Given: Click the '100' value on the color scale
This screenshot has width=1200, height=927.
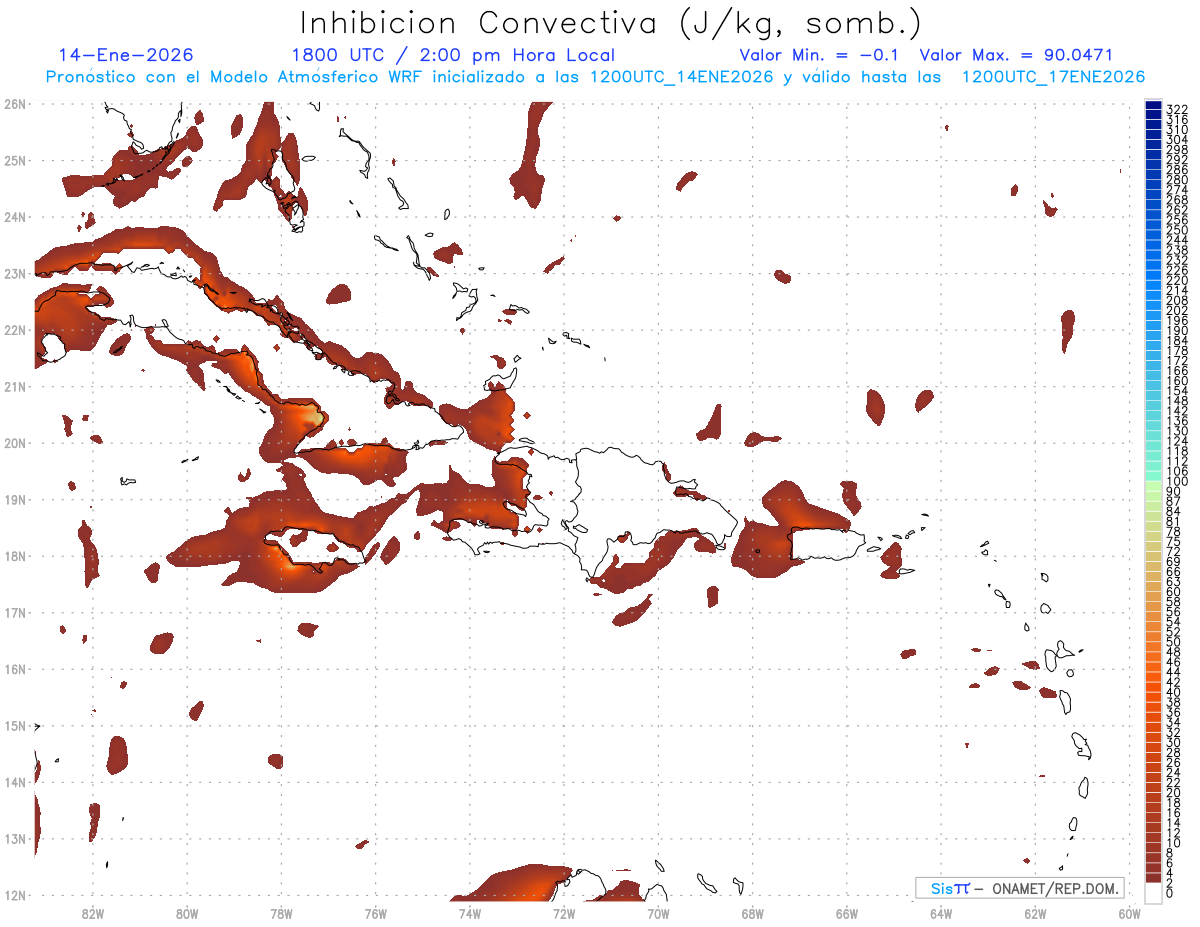Looking at the screenshot, I should pyautogui.click(x=1177, y=483).
